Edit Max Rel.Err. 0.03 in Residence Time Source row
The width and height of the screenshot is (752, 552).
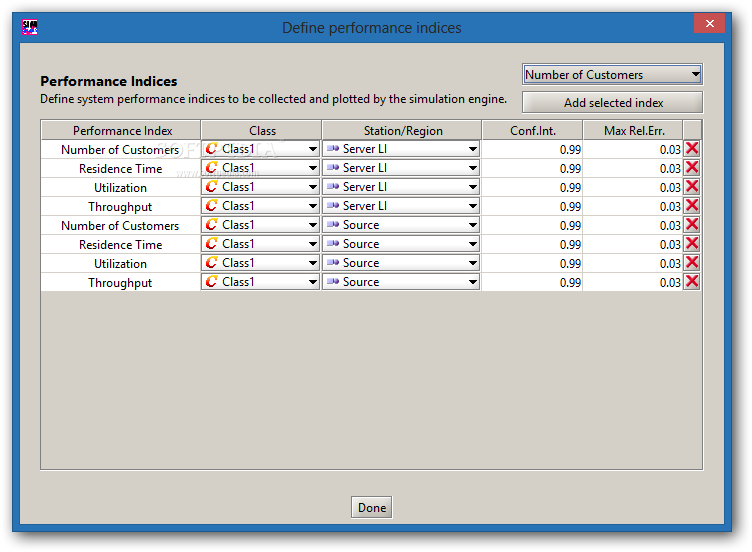point(633,244)
